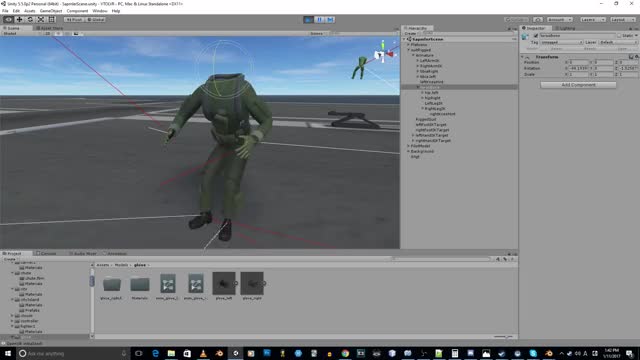Open the Layer dropdown in Inspector
This screenshot has width=640, height=360.
point(618,42)
